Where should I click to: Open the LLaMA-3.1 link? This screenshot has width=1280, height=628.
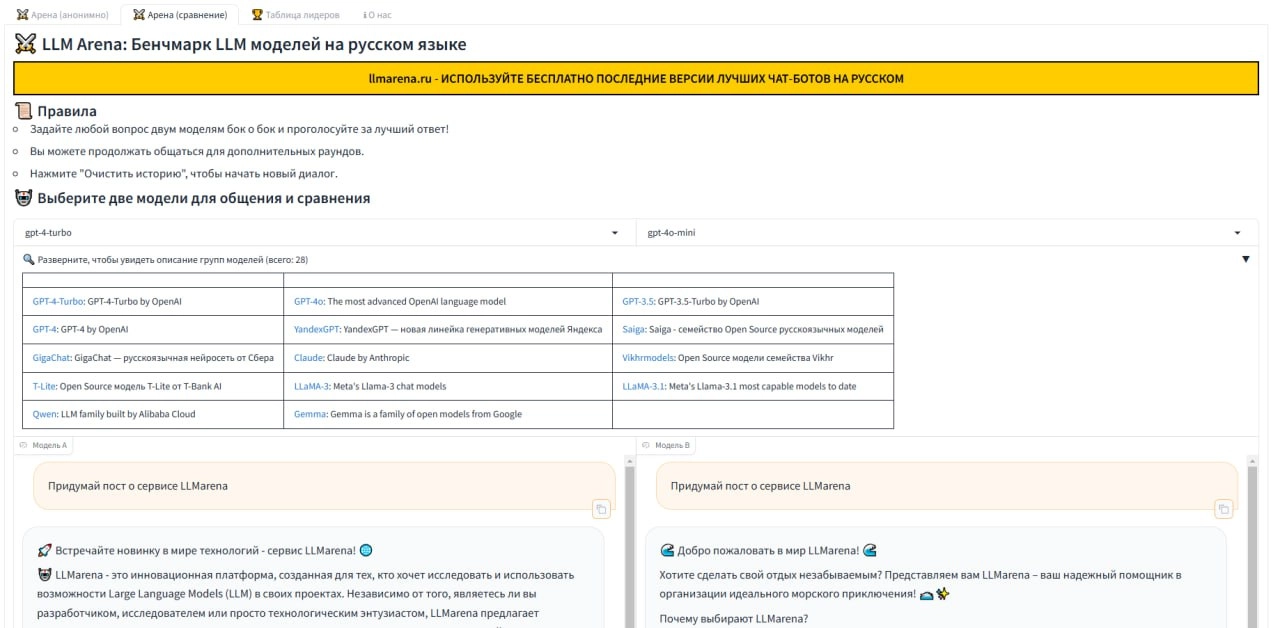[x=644, y=386]
